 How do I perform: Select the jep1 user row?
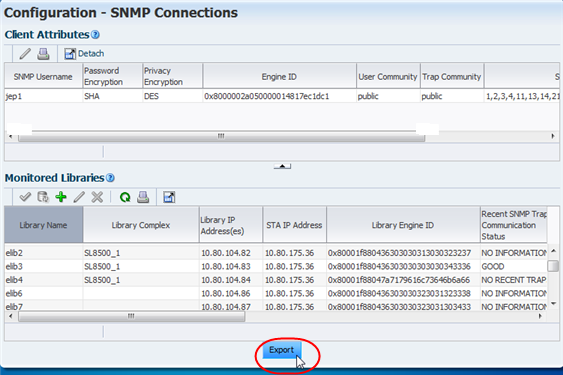pyautogui.click(x=282, y=96)
